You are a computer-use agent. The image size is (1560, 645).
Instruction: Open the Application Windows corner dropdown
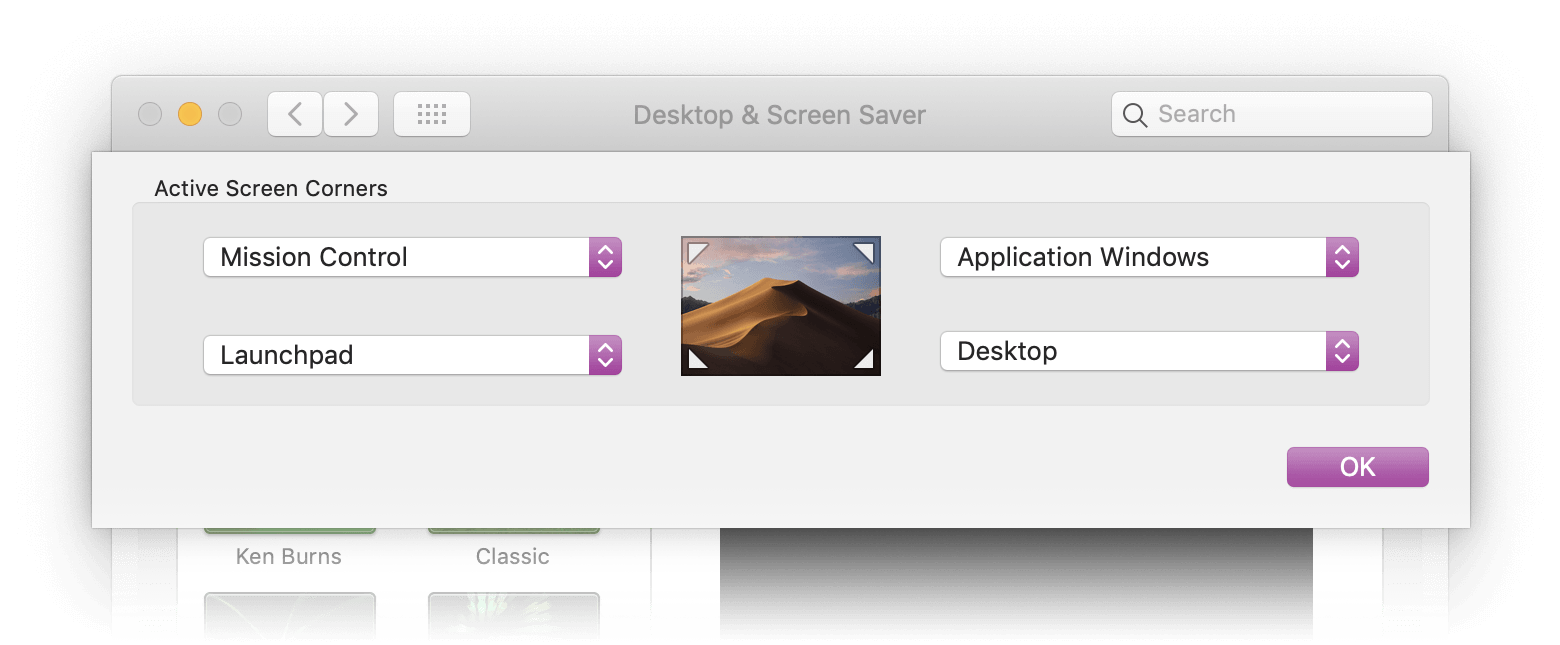point(1150,257)
